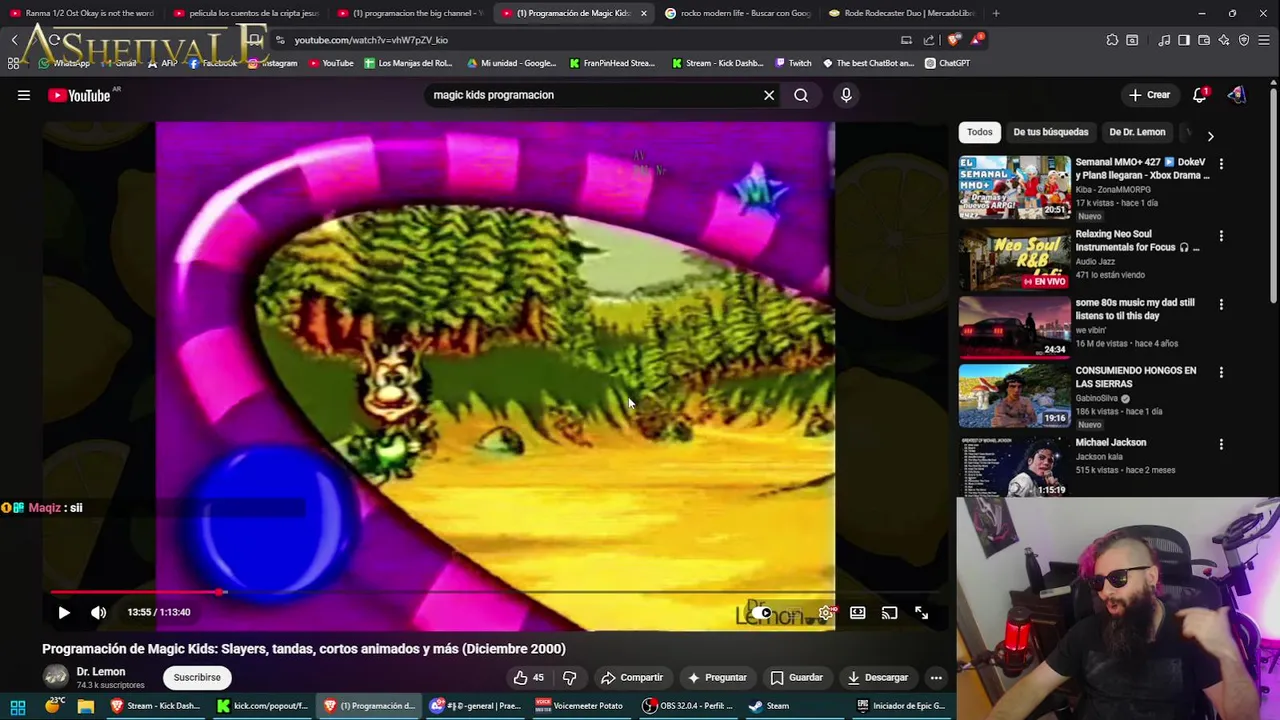The width and height of the screenshot is (1280, 720).
Task: Open the player settings gear
Action: pos(825,613)
